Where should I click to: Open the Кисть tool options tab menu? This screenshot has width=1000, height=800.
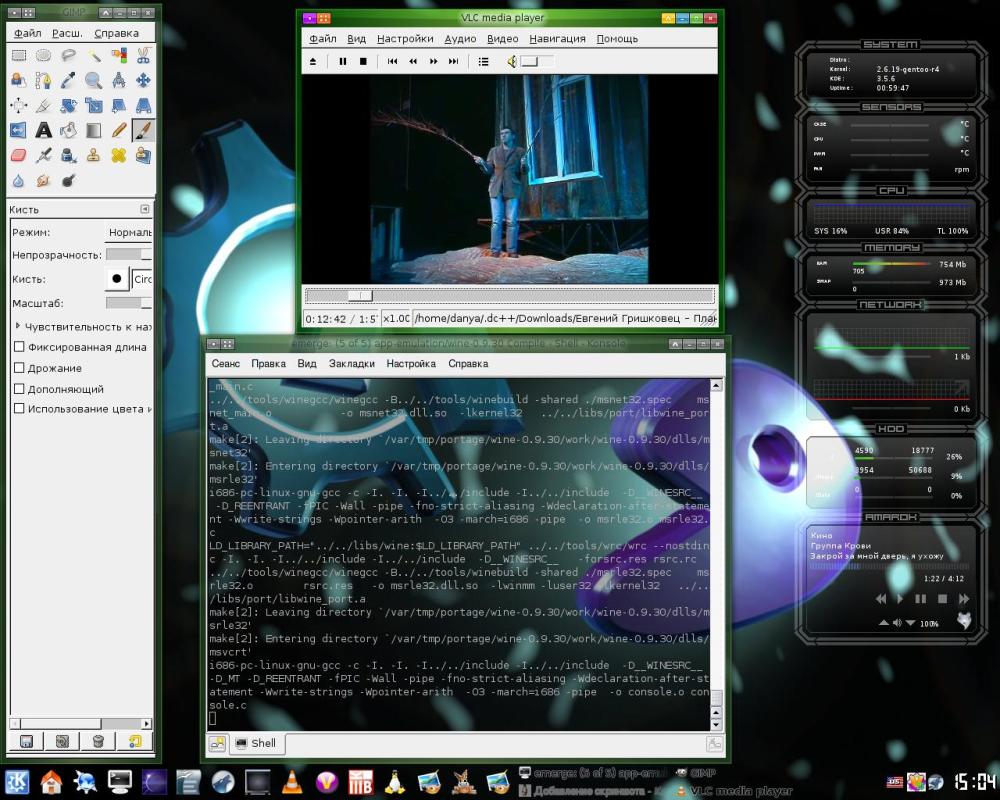[x=145, y=209]
